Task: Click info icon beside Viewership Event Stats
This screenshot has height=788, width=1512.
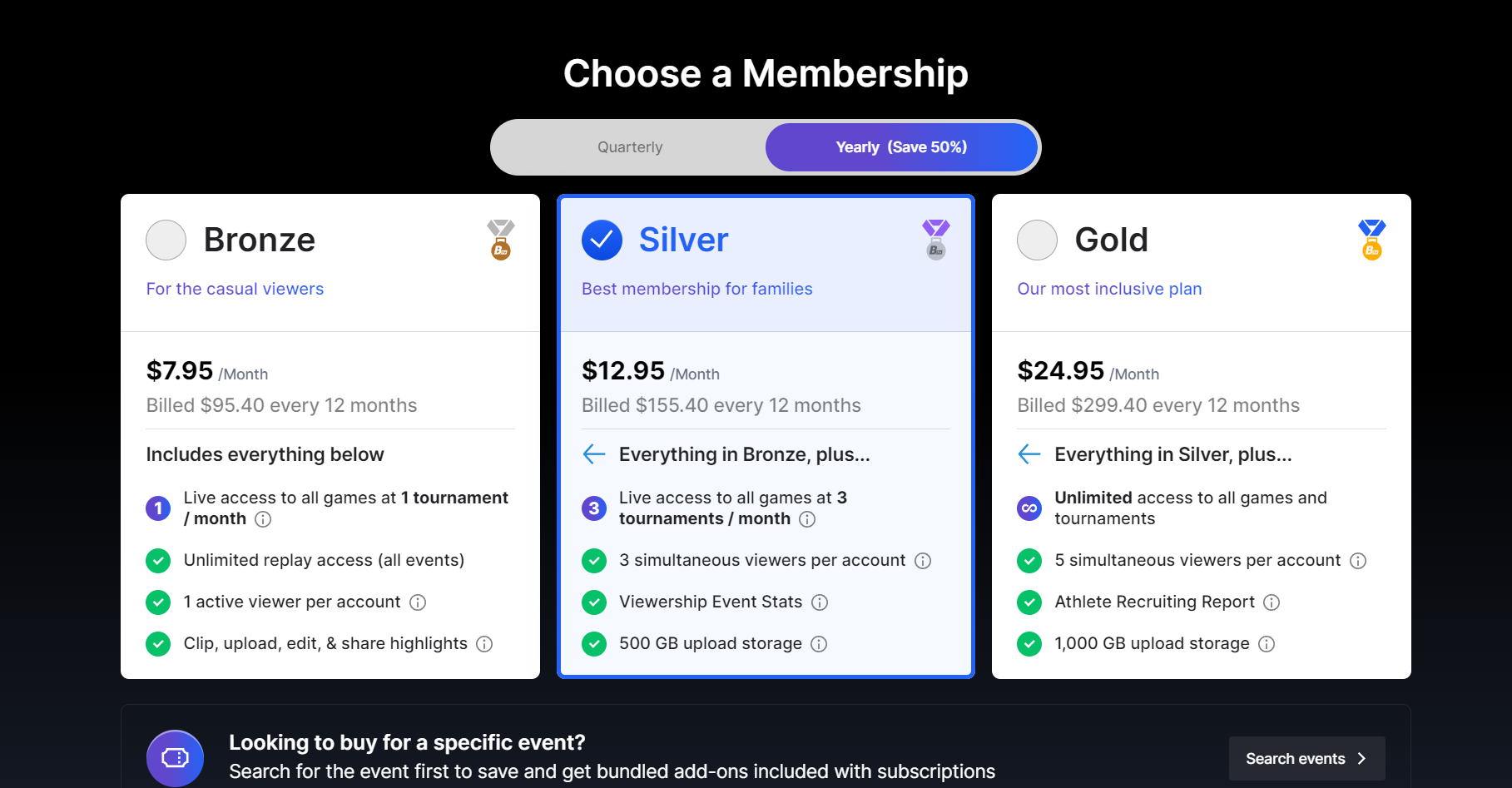Action: point(820,602)
